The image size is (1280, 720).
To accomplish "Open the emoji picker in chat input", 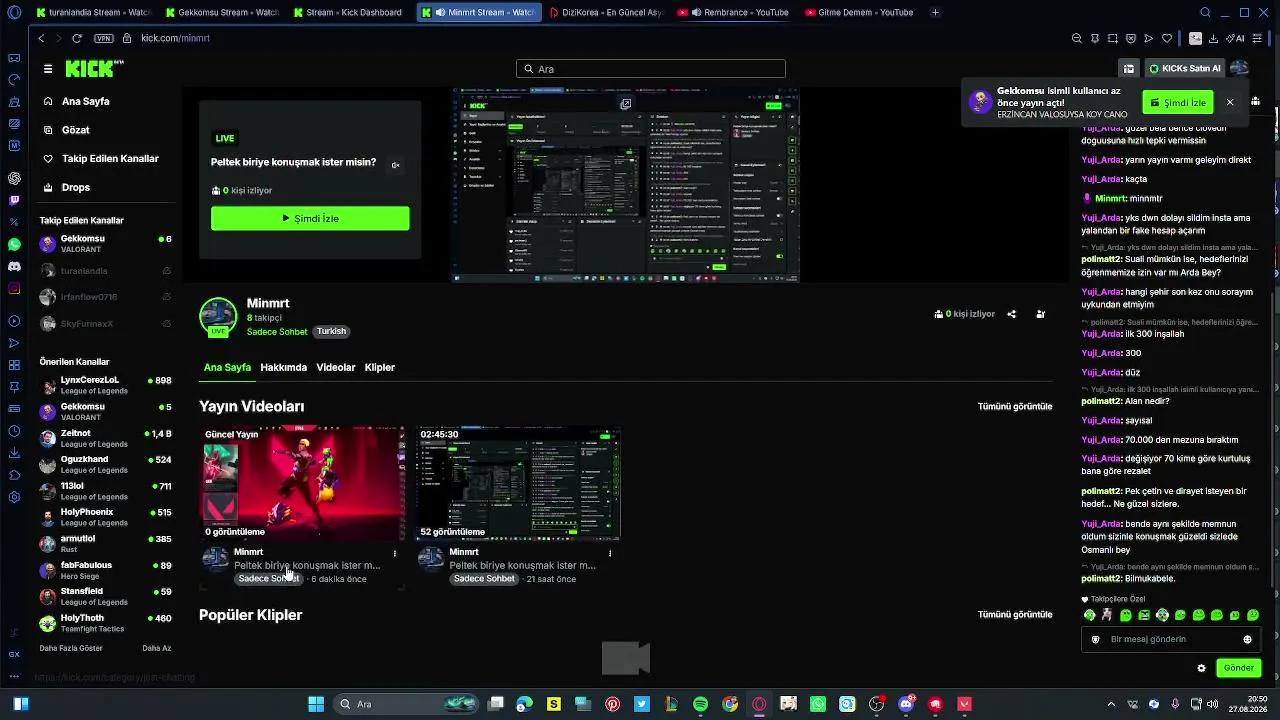I will pyautogui.click(x=1247, y=639).
